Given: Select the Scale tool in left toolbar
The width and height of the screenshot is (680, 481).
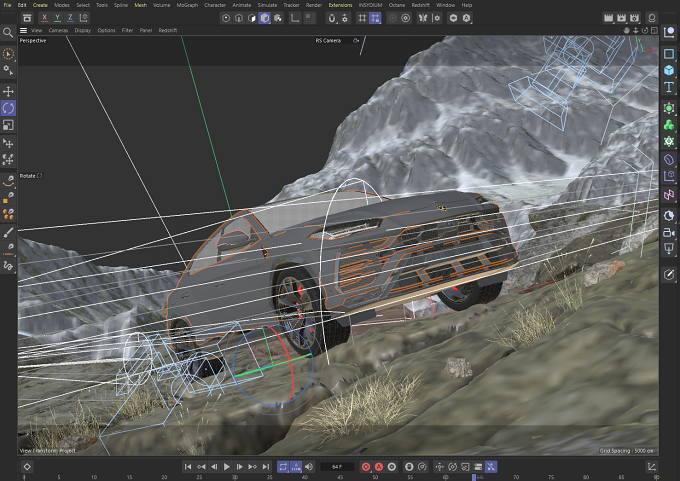Looking at the screenshot, I should (x=8, y=125).
